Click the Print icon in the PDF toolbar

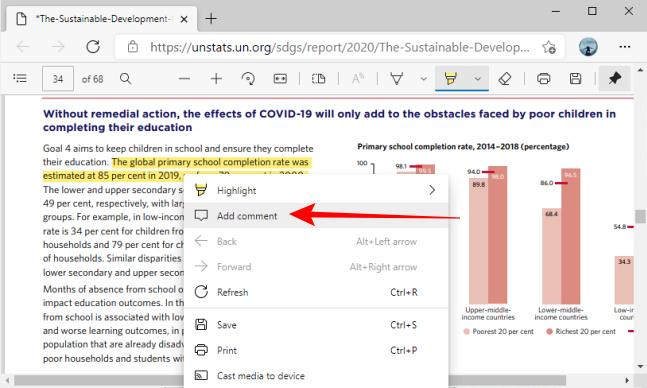pyautogui.click(x=543, y=78)
